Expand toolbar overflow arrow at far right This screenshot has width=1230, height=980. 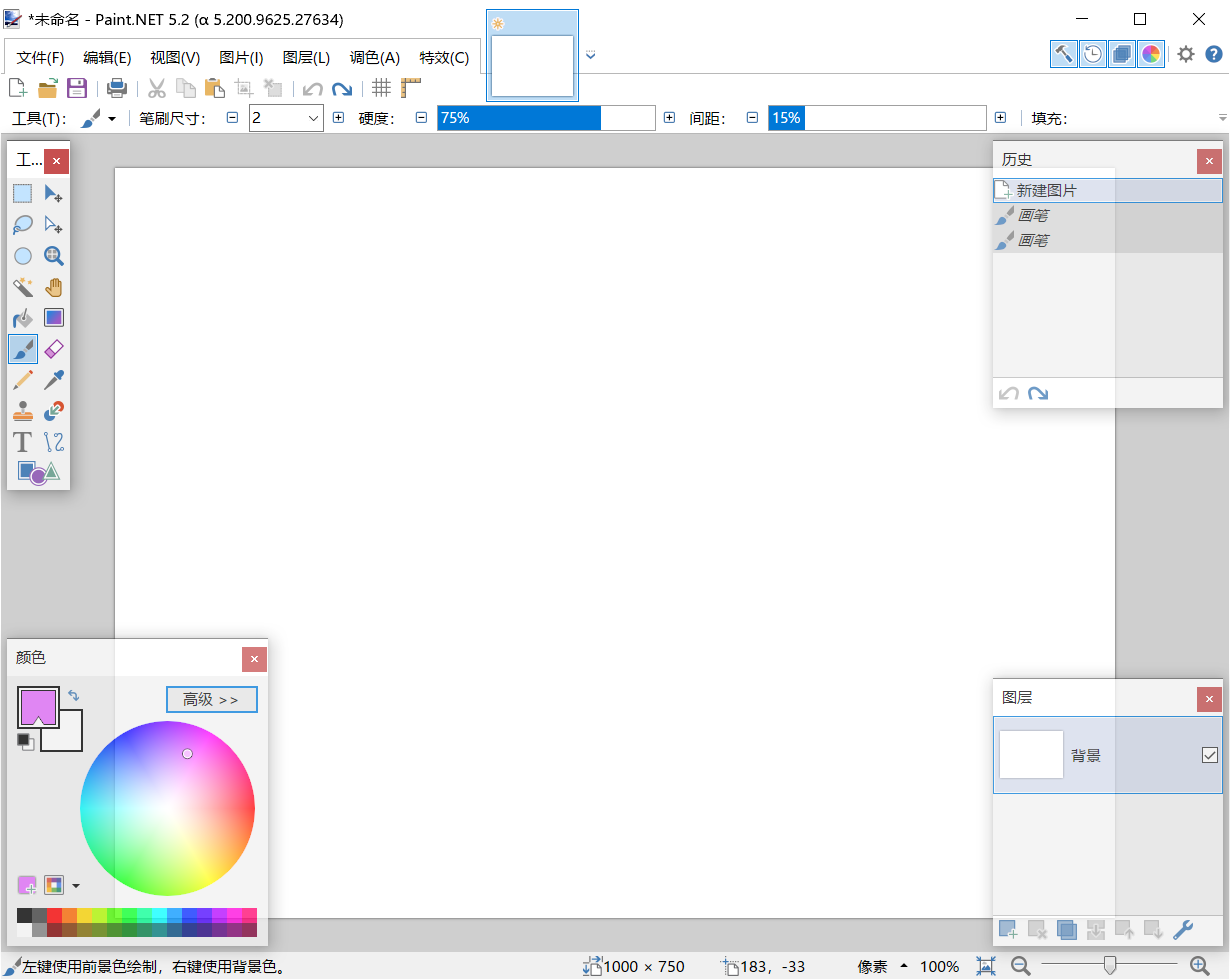pyautogui.click(x=1222, y=118)
